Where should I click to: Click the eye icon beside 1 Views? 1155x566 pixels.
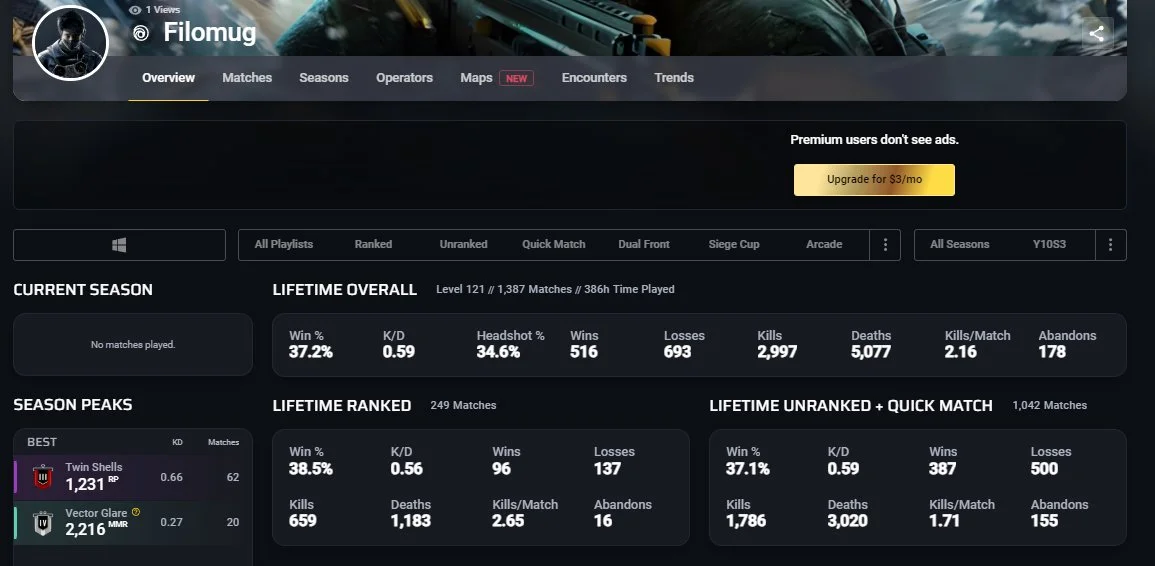135,9
